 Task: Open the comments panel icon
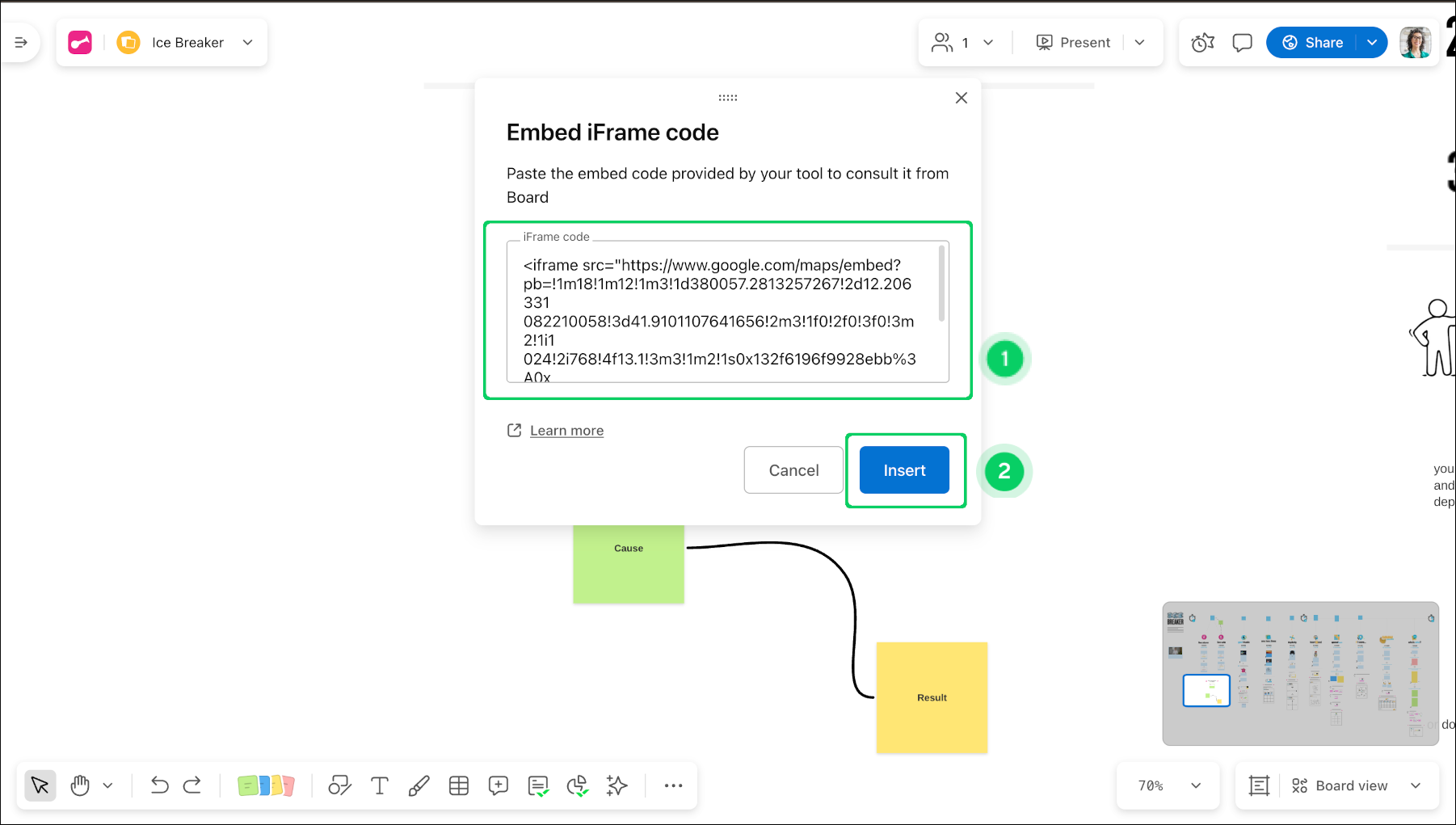tap(1242, 43)
